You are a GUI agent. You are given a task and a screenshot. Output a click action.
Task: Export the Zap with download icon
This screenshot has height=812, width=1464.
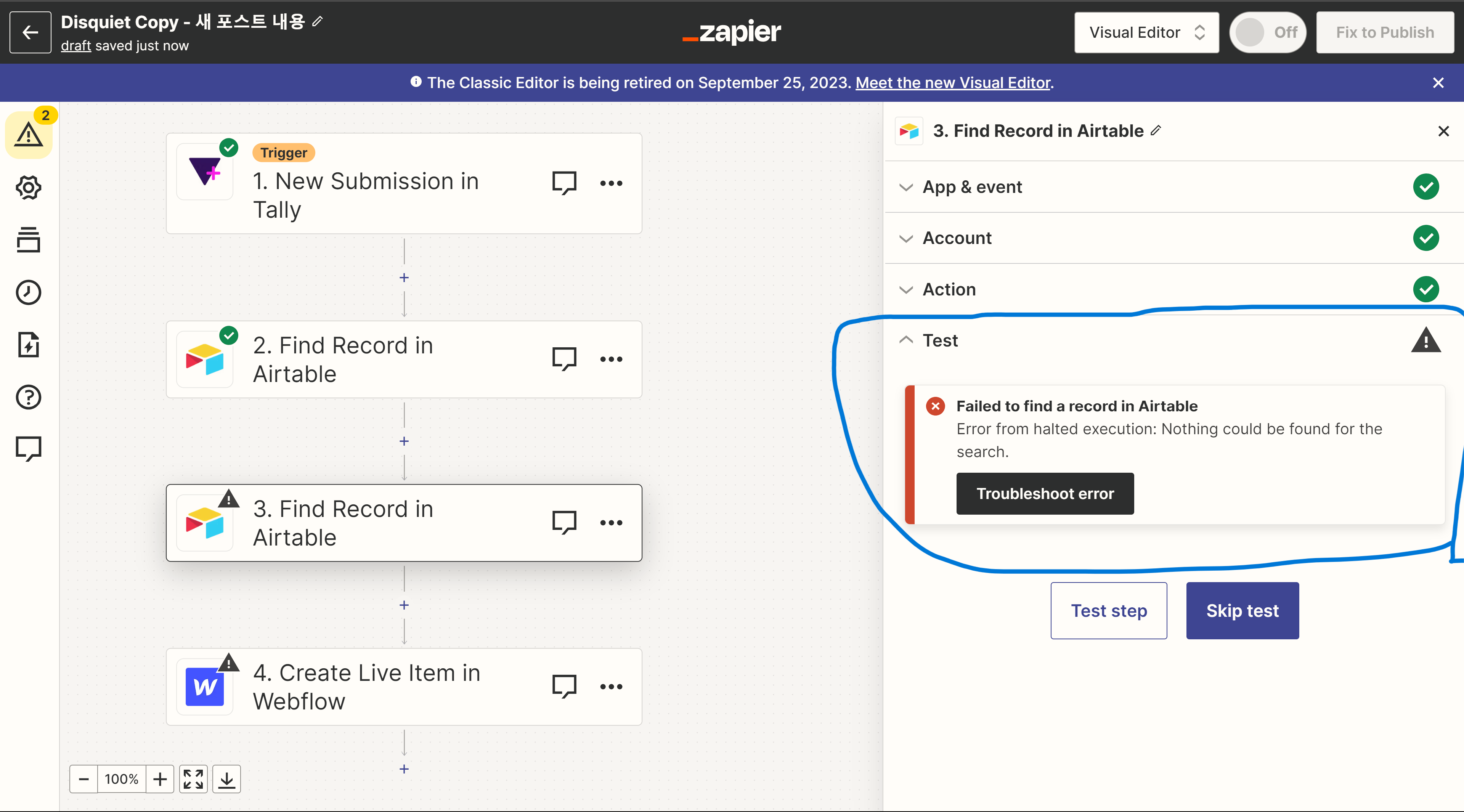[x=227, y=778]
